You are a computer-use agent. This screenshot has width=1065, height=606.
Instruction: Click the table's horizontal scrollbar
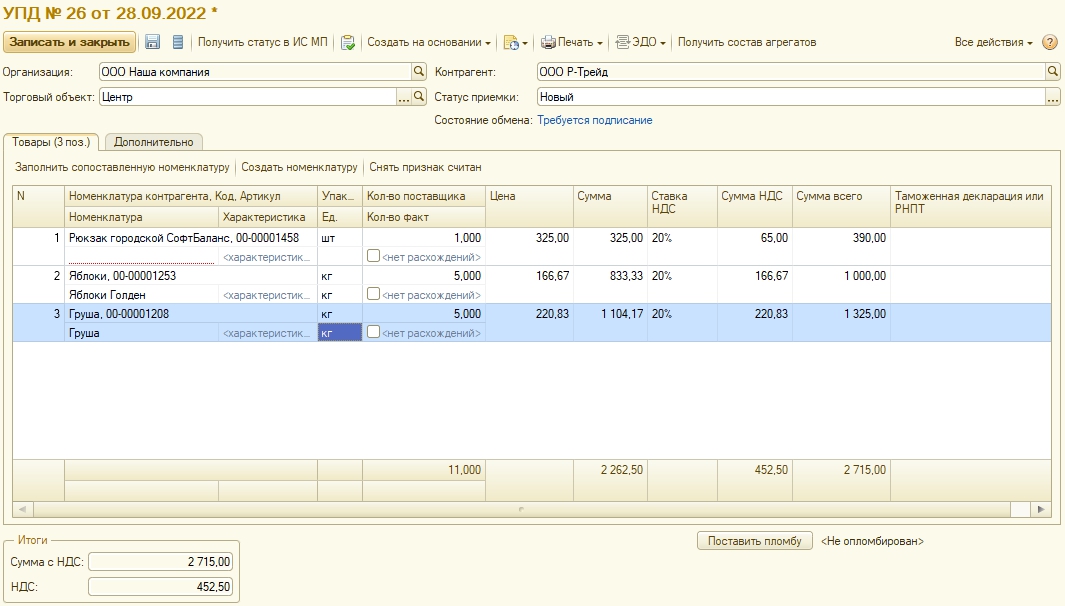tap(520, 509)
